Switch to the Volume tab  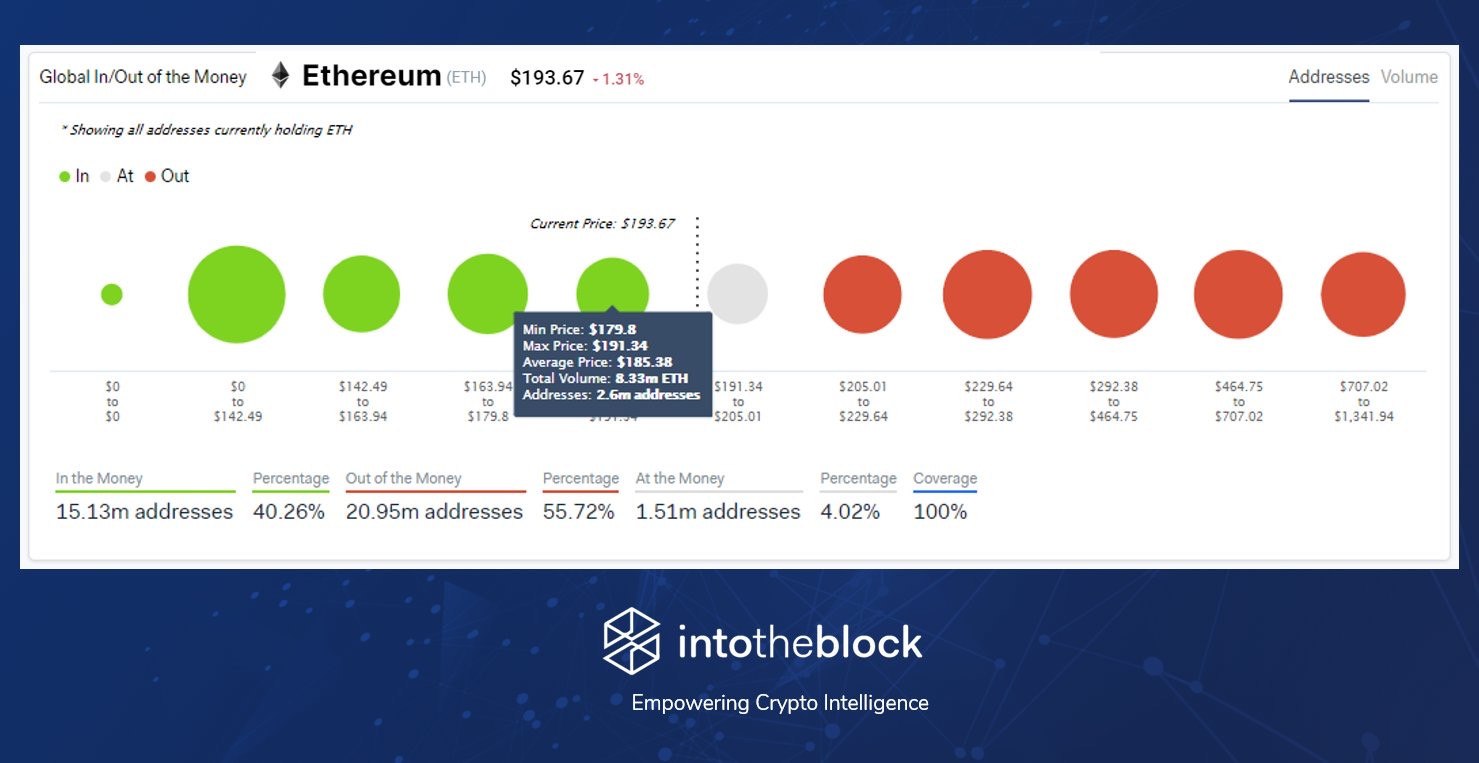point(1409,77)
